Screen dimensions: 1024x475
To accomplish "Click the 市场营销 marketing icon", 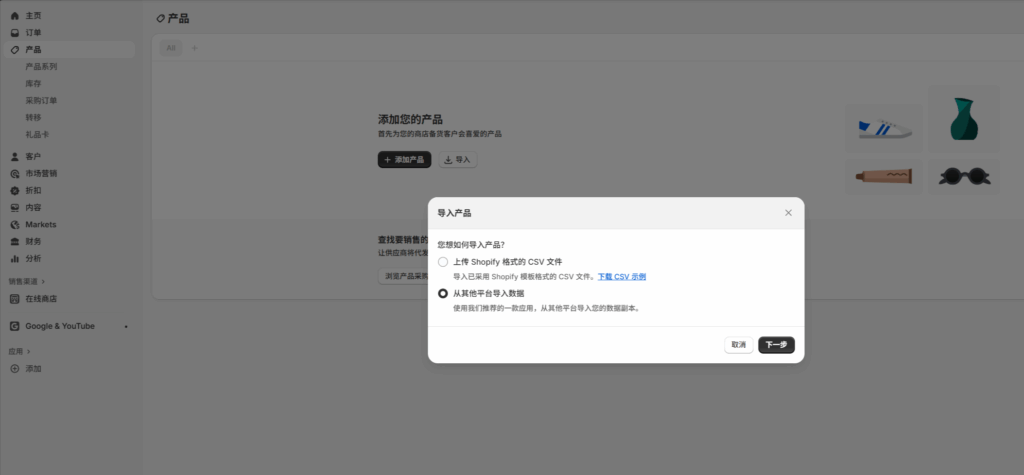I will coord(14,173).
